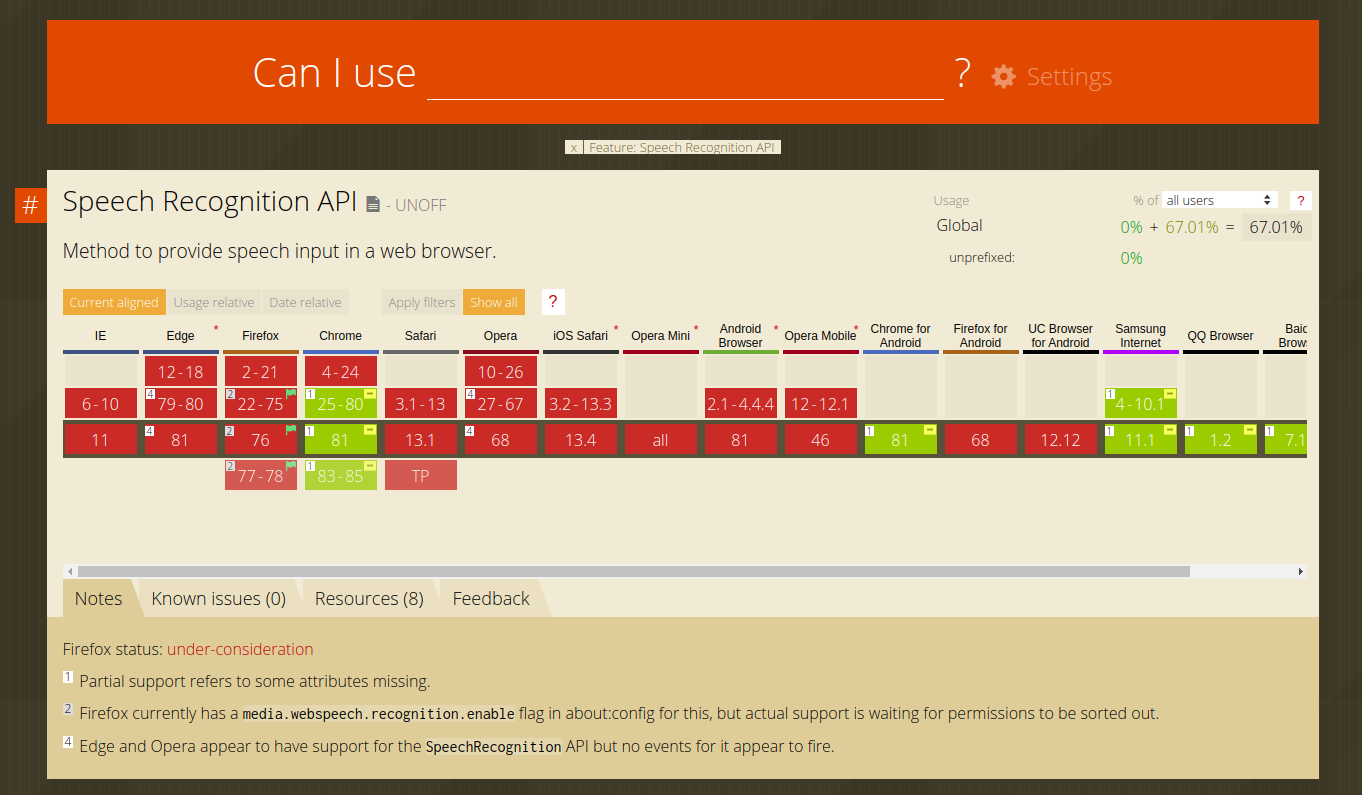Click the Opera Mini all cell

tap(661, 439)
